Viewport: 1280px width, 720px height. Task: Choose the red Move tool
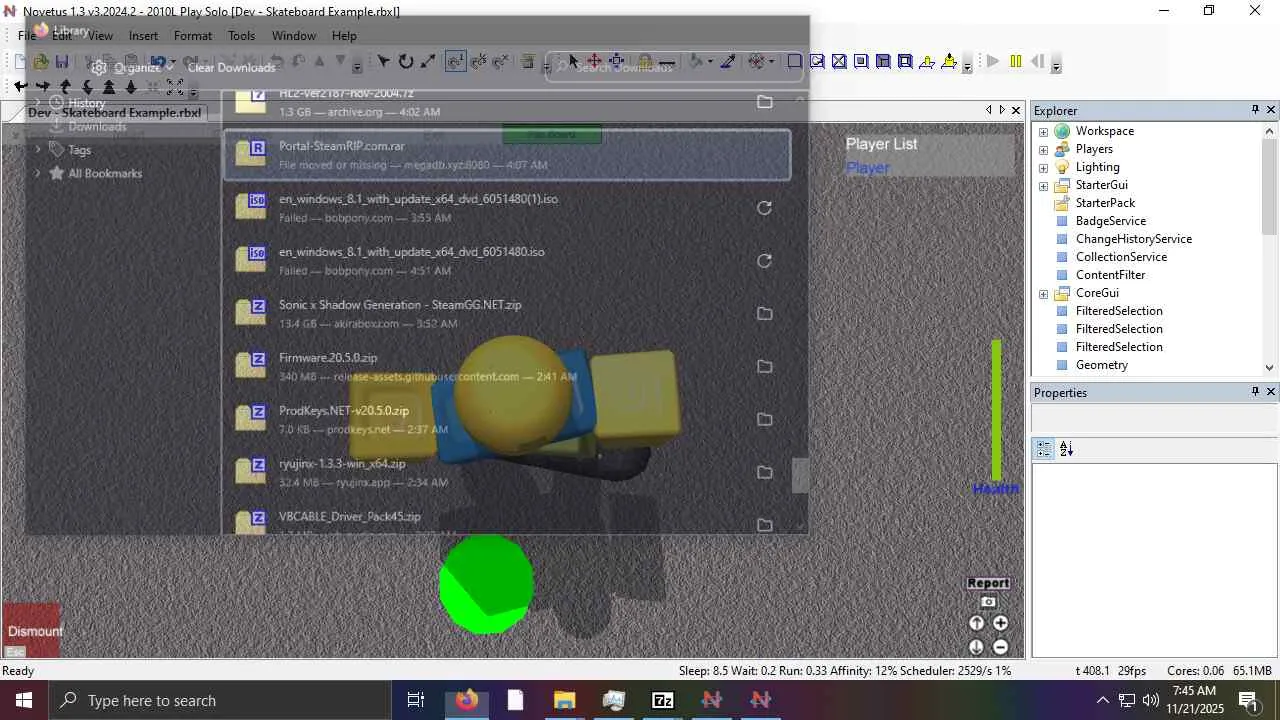click(595, 62)
